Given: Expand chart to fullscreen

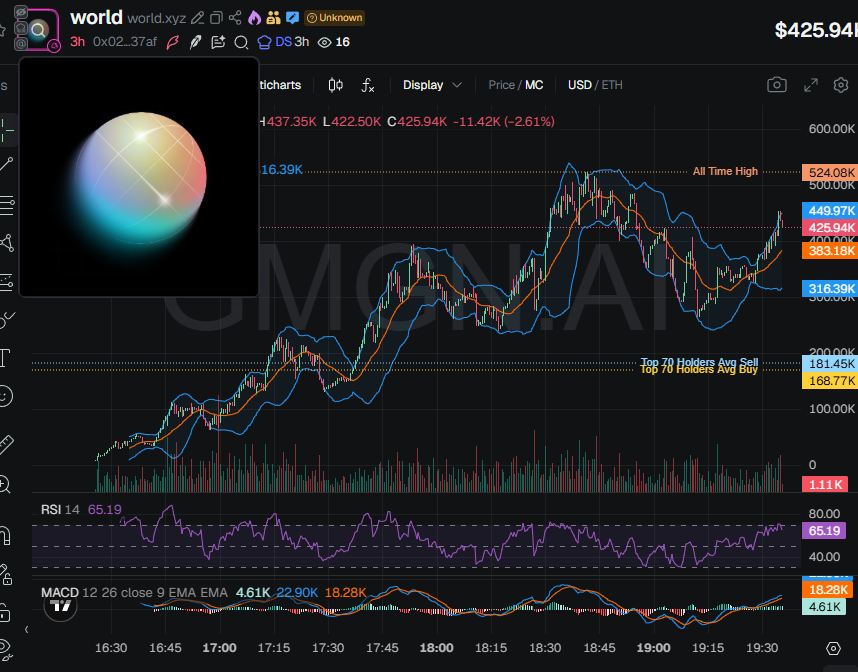Looking at the screenshot, I should [810, 85].
